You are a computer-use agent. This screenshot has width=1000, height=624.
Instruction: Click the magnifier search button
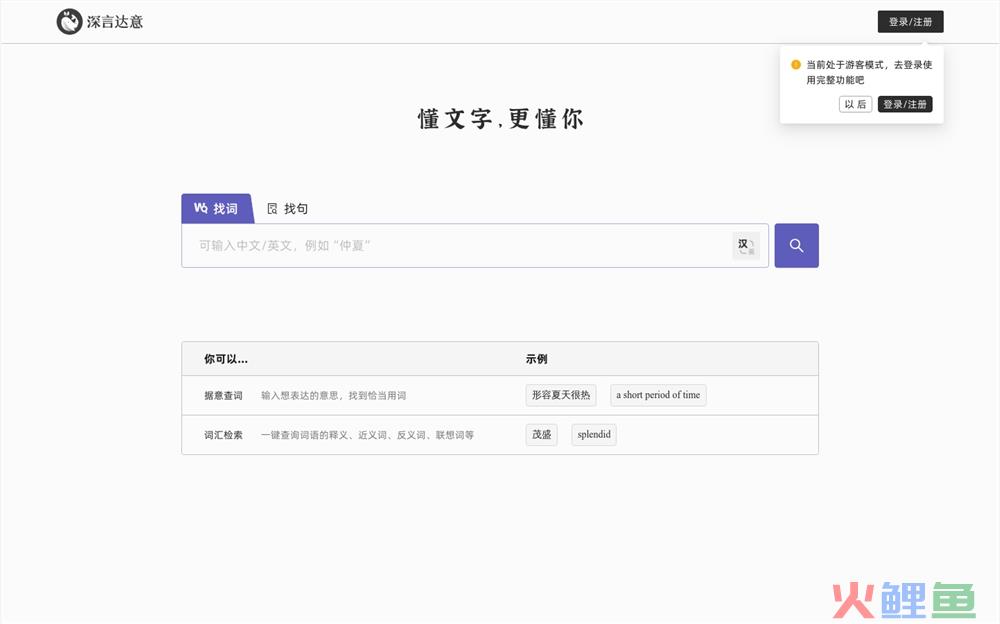[796, 246]
